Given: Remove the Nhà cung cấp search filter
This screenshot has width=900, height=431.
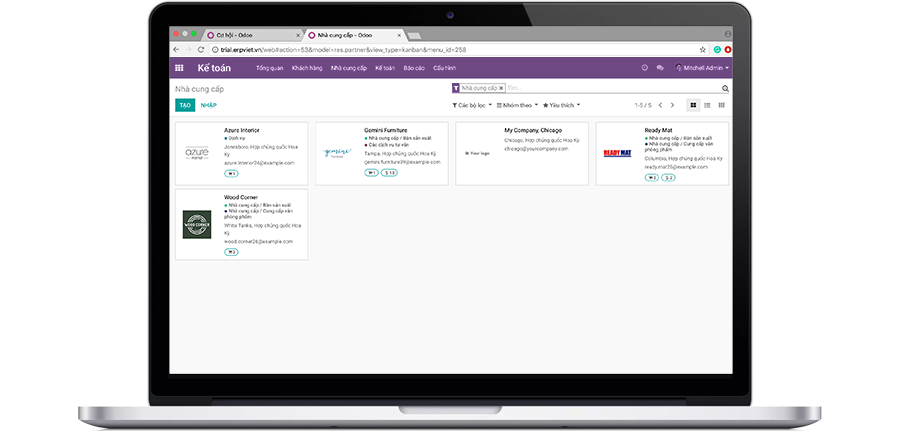Looking at the screenshot, I should click(501, 88).
